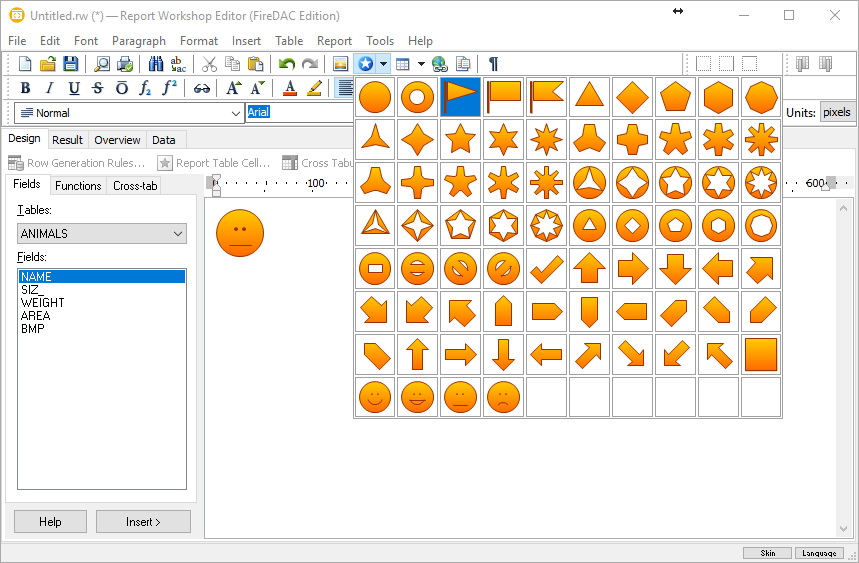Click the Undo arrow icon

287,64
